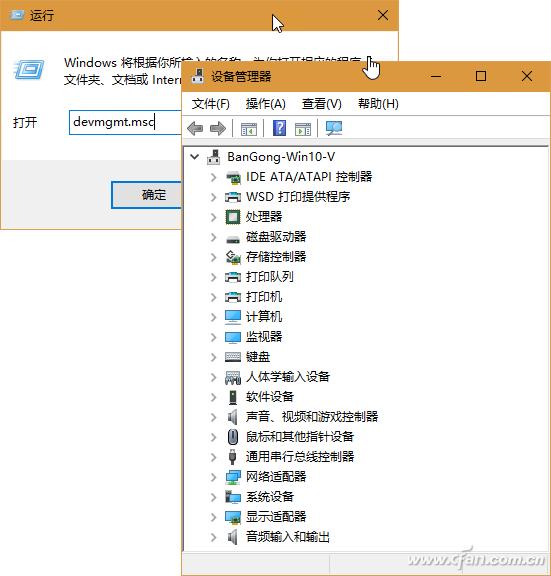Close the 设备管理器 window
This screenshot has height=576, width=551.
527,76
